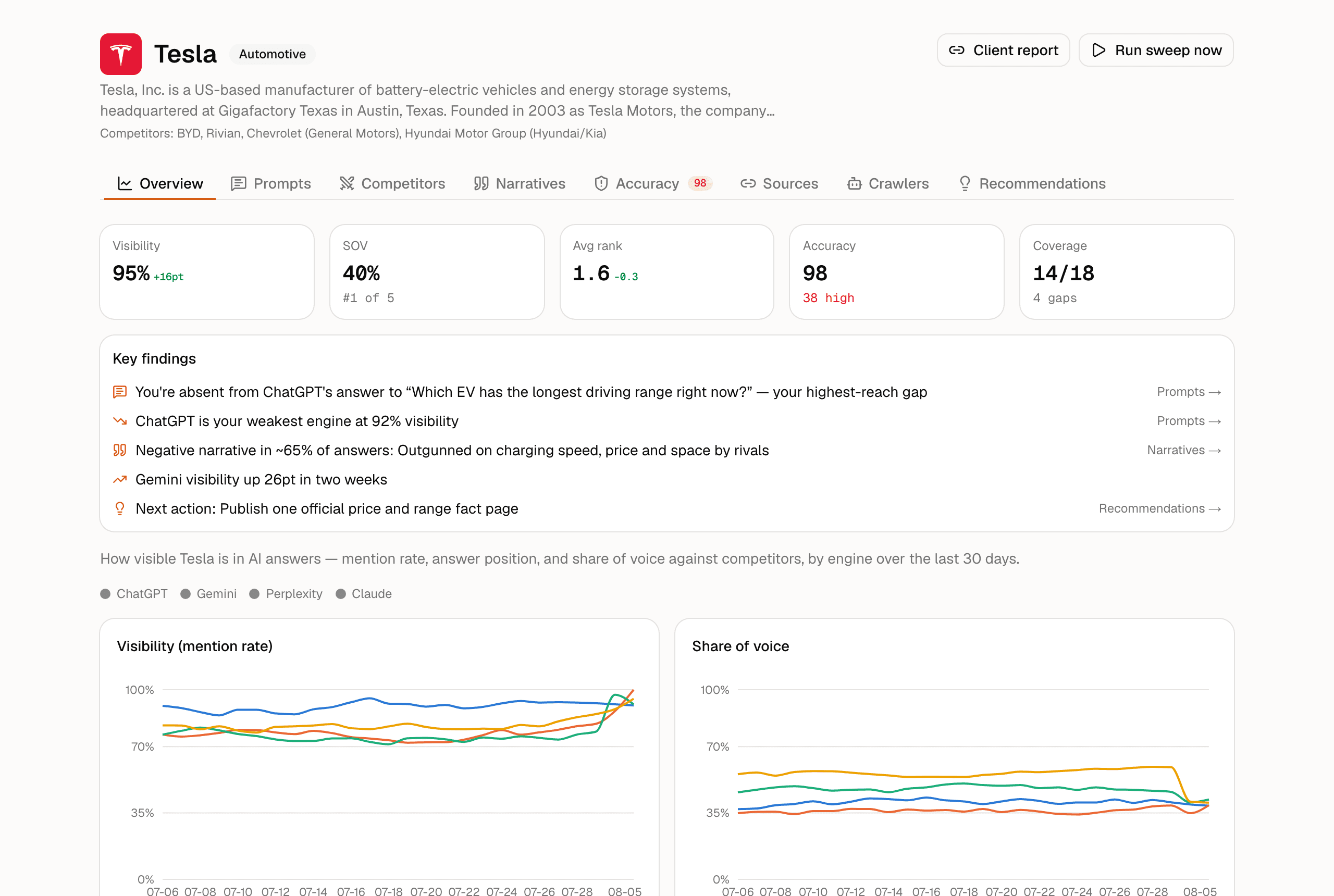The width and height of the screenshot is (1334, 896).
Task: Open the Narratives tab
Action: (x=520, y=183)
